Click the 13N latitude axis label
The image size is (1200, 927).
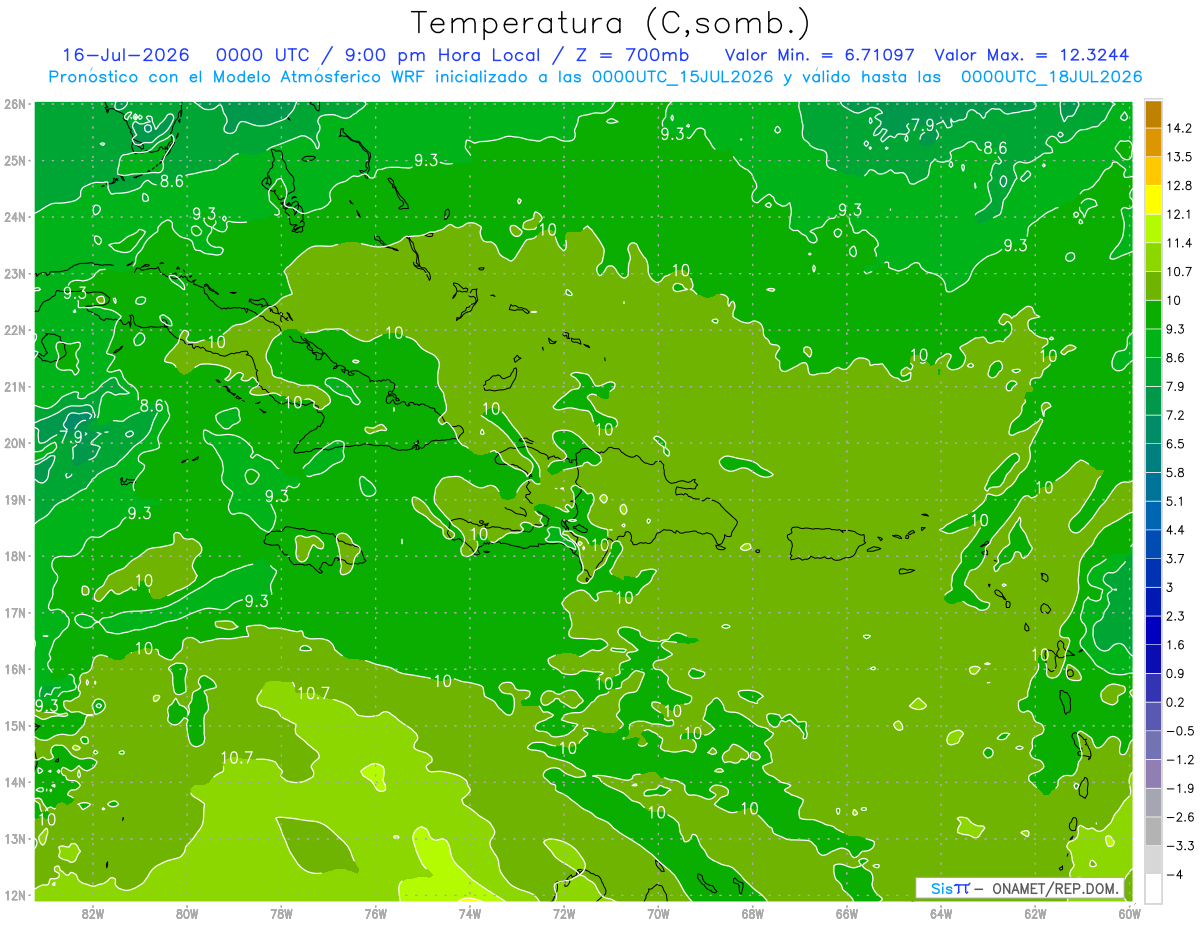[x=15, y=838]
